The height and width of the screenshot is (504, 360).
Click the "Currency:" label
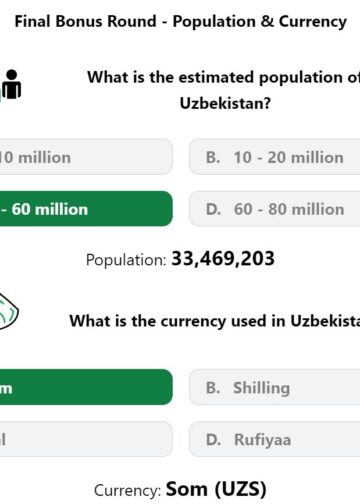point(128,491)
